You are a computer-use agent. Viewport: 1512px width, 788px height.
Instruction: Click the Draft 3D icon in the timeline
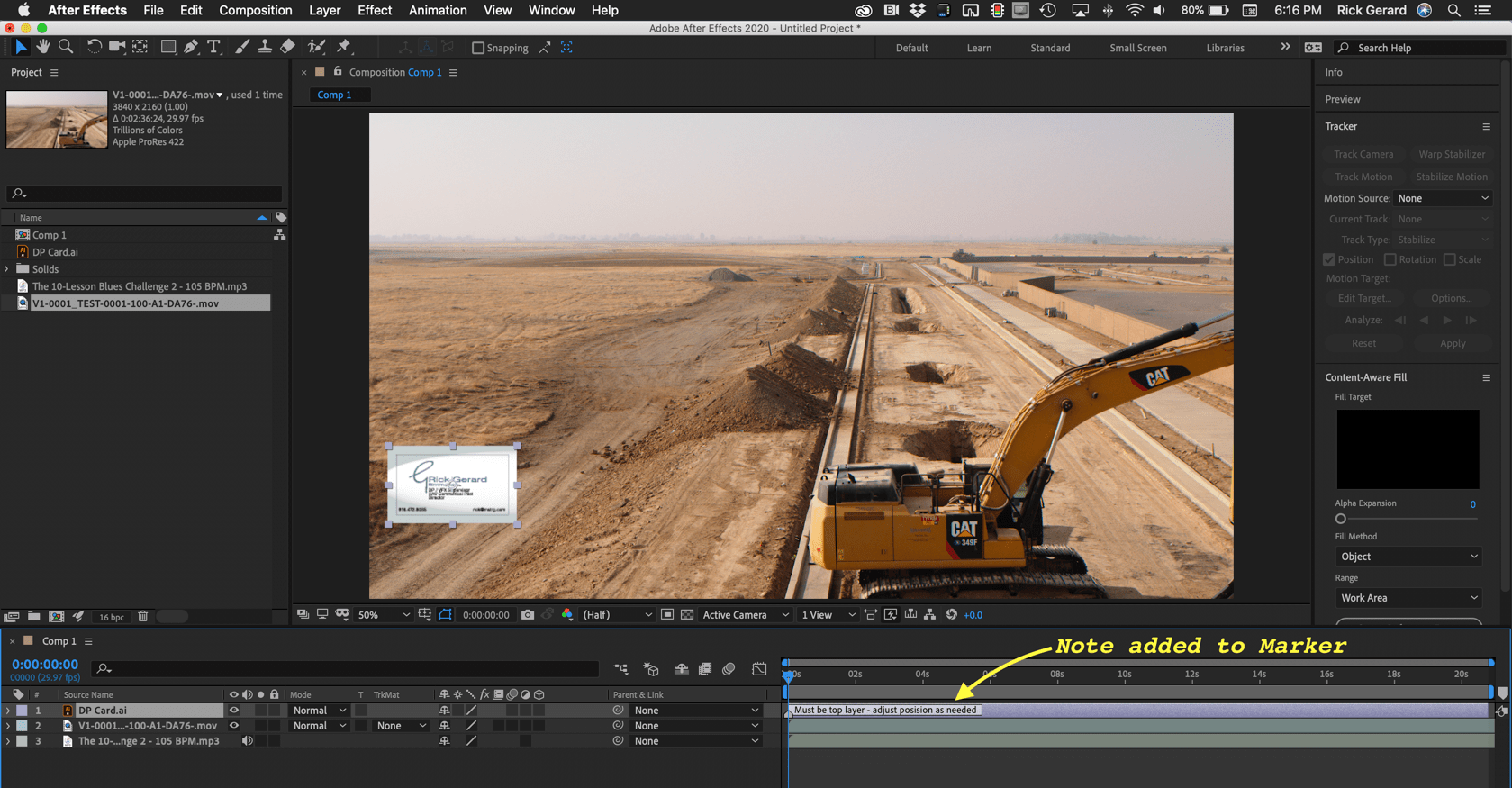click(x=651, y=669)
